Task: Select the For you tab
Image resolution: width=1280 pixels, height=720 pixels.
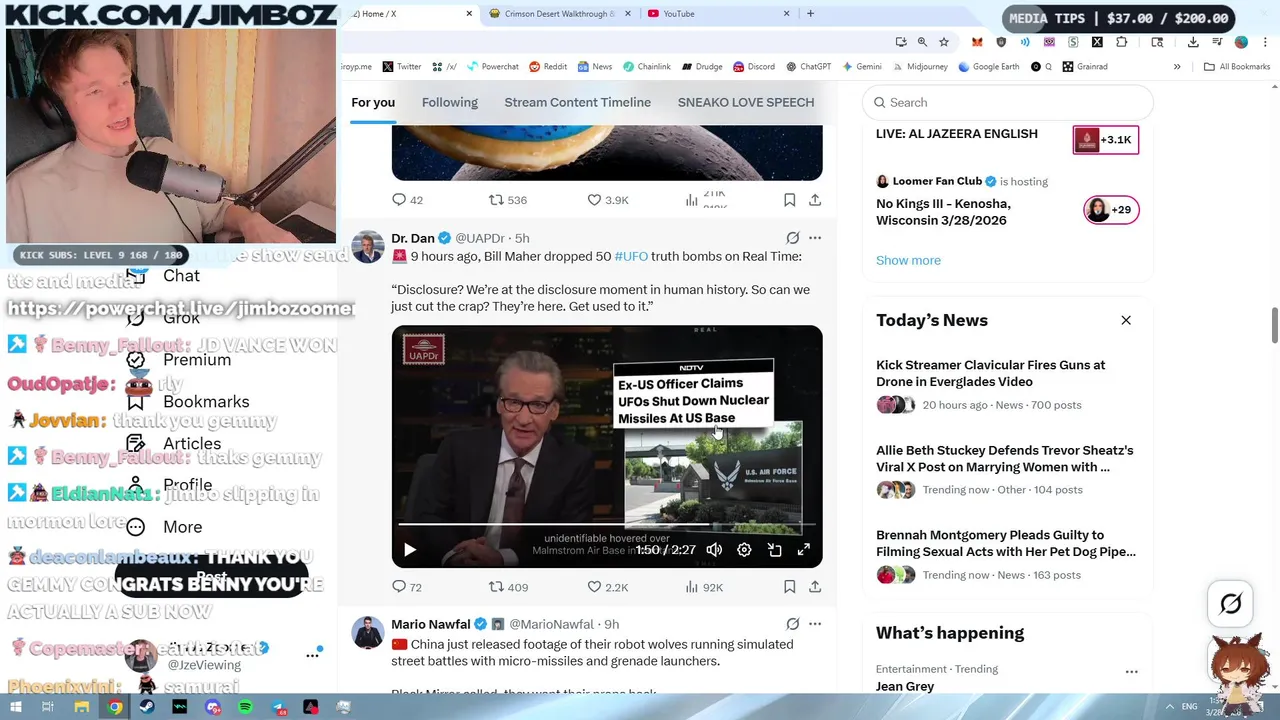Action: click(373, 102)
